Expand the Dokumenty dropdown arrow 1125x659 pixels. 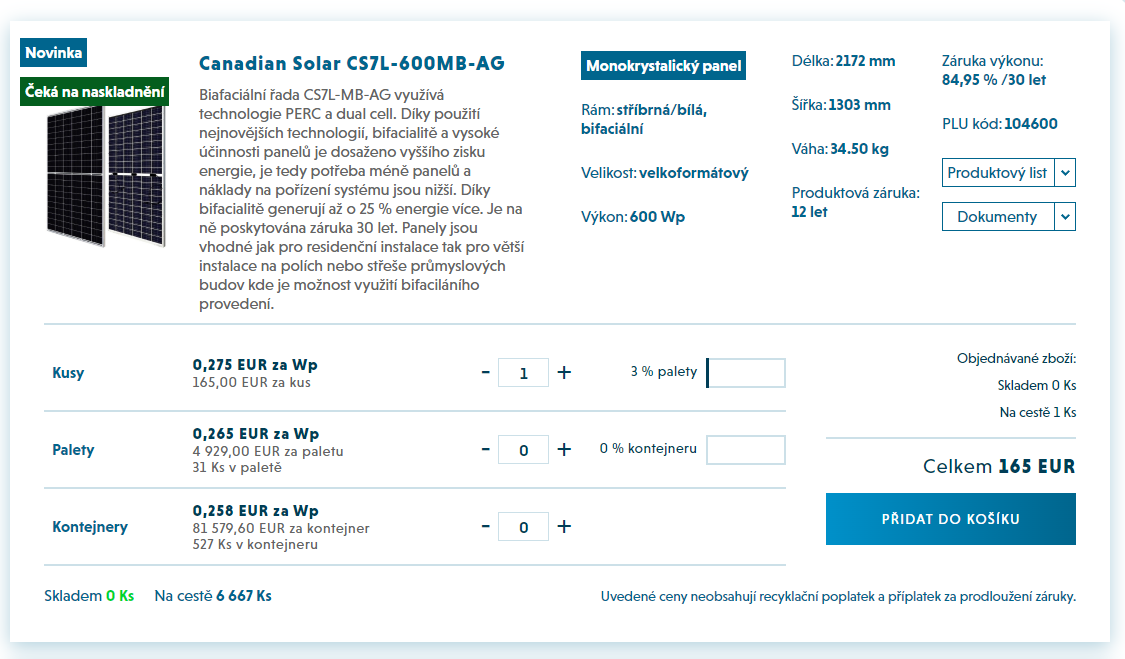click(x=1065, y=217)
